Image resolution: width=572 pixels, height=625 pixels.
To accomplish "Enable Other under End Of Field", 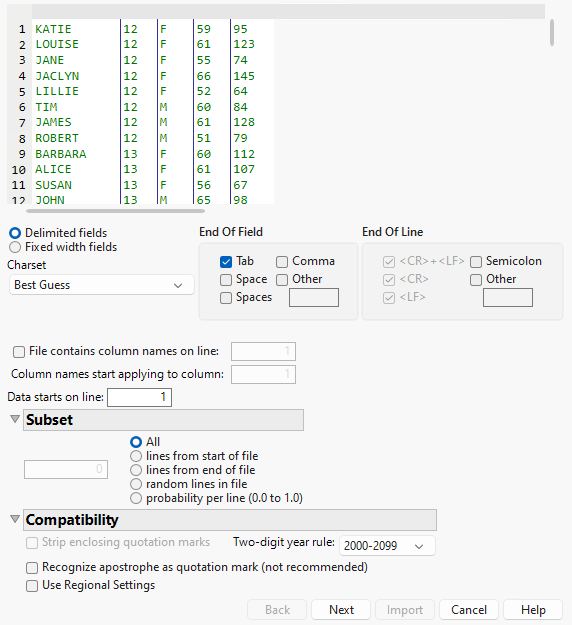I will [282, 280].
